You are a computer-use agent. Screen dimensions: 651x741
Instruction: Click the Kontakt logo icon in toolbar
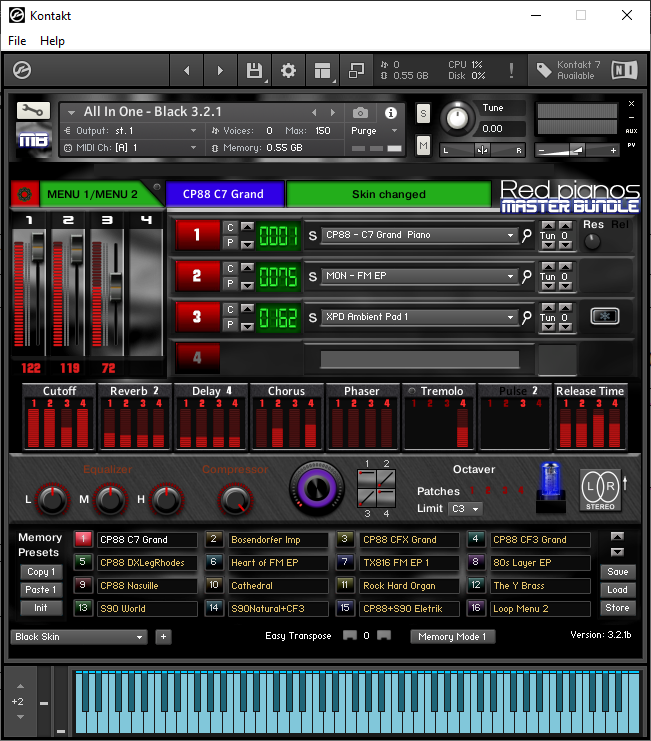coord(22,70)
